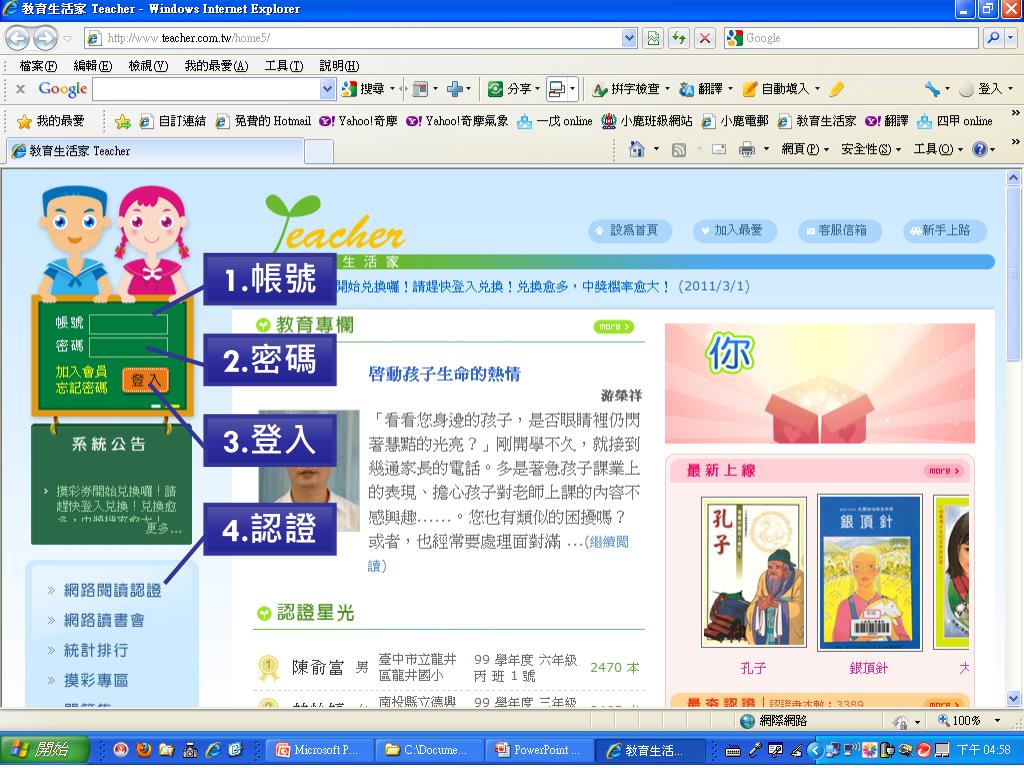Click 孔子 book cover thumbnail

click(754, 572)
